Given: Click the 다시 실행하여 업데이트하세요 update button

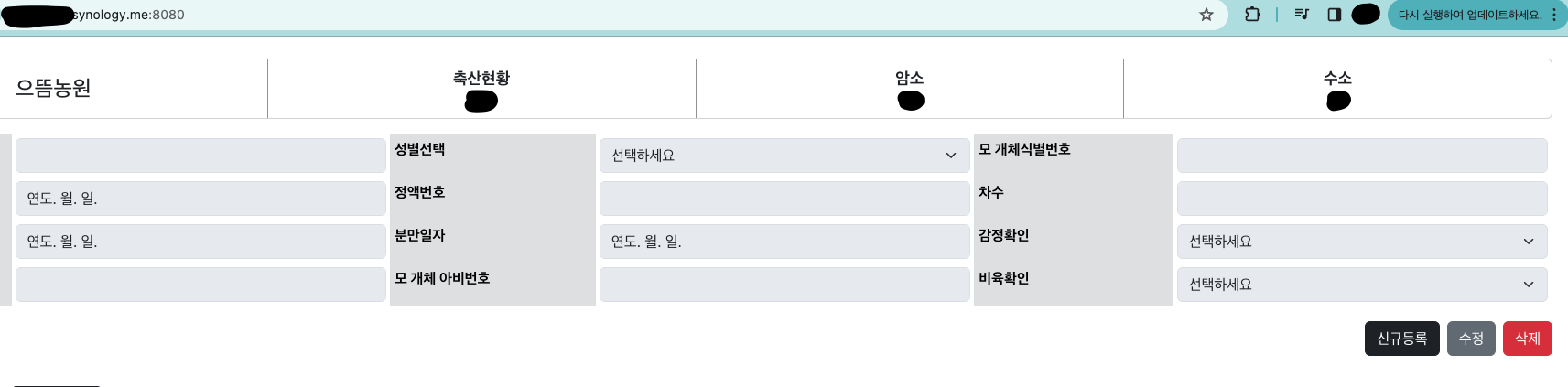Looking at the screenshot, I should pyautogui.click(x=1470, y=15).
